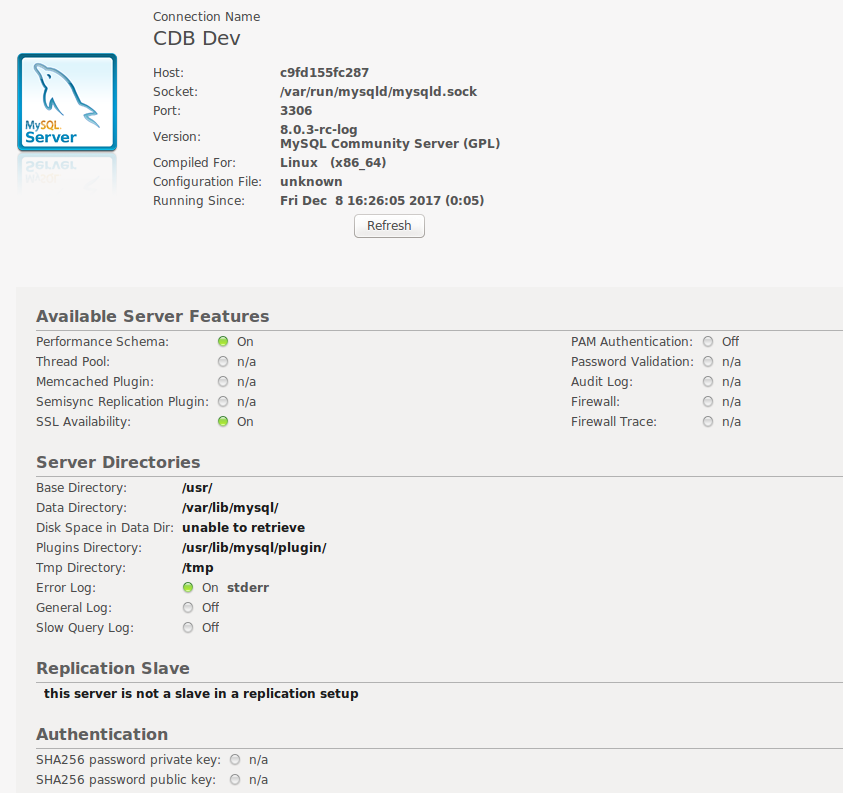The width and height of the screenshot is (843, 793).
Task: Click the Performance Schema label
Action: (x=102, y=341)
